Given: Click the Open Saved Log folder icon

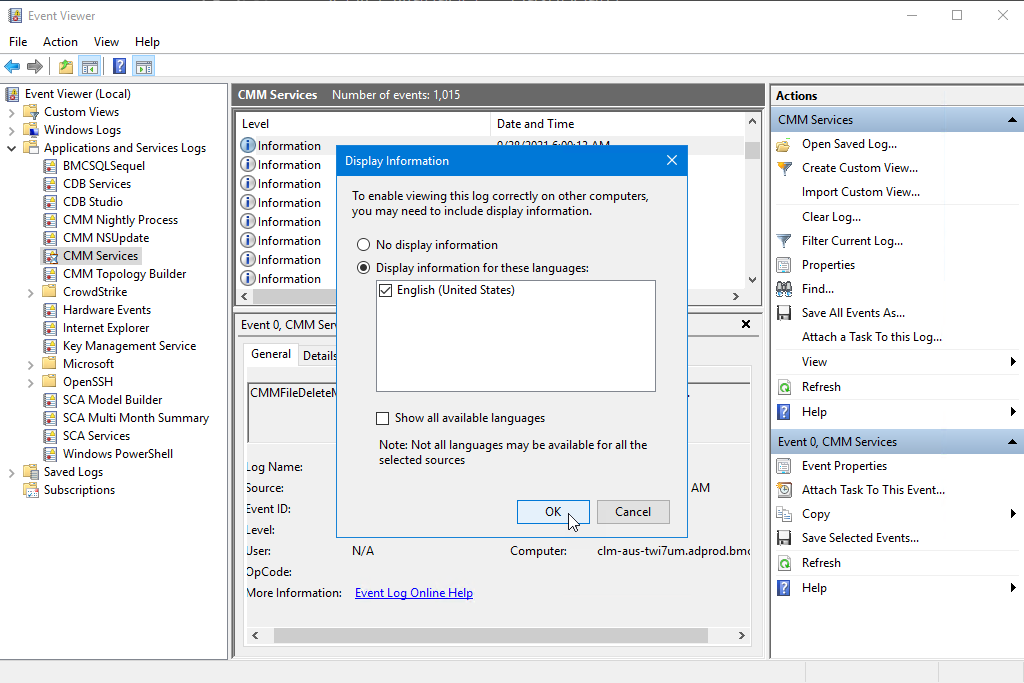Looking at the screenshot, I should click(x=784, y=144).
